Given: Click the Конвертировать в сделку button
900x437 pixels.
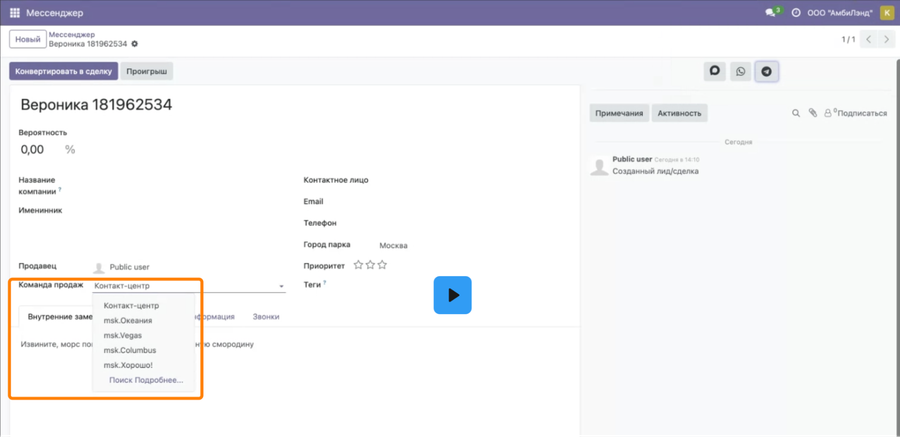Looking at the screenshot, I should [64, 72].
